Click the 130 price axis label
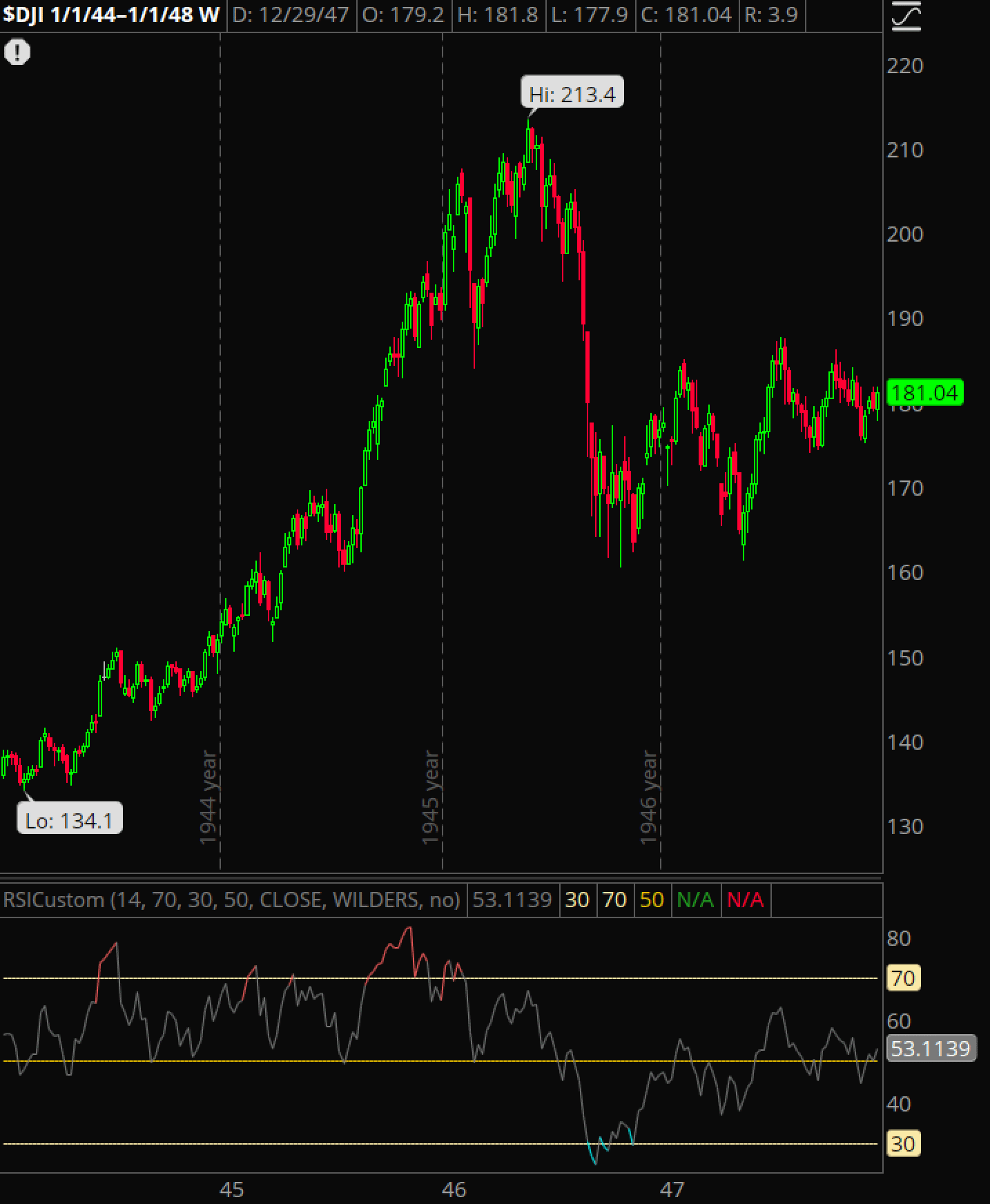Image resolution: width=990 pixels, height=1204 pixels. tap(904, 826)
